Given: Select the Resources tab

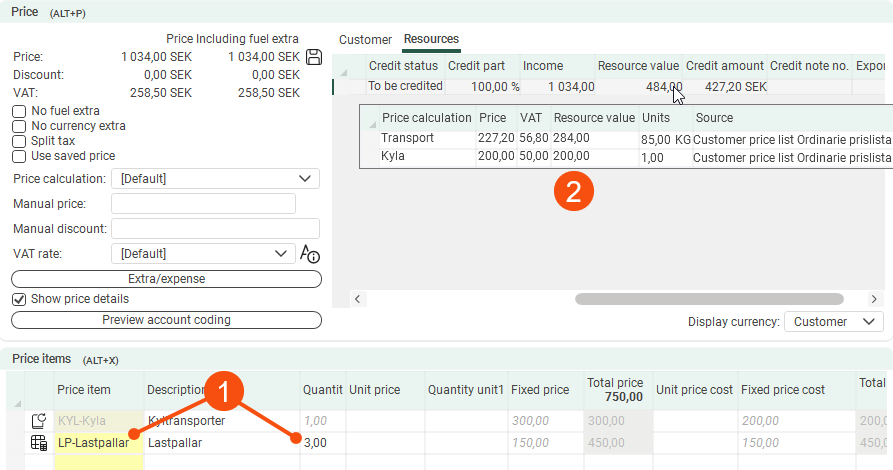Looking at the screenshot, I should click(x=431, y=40).
